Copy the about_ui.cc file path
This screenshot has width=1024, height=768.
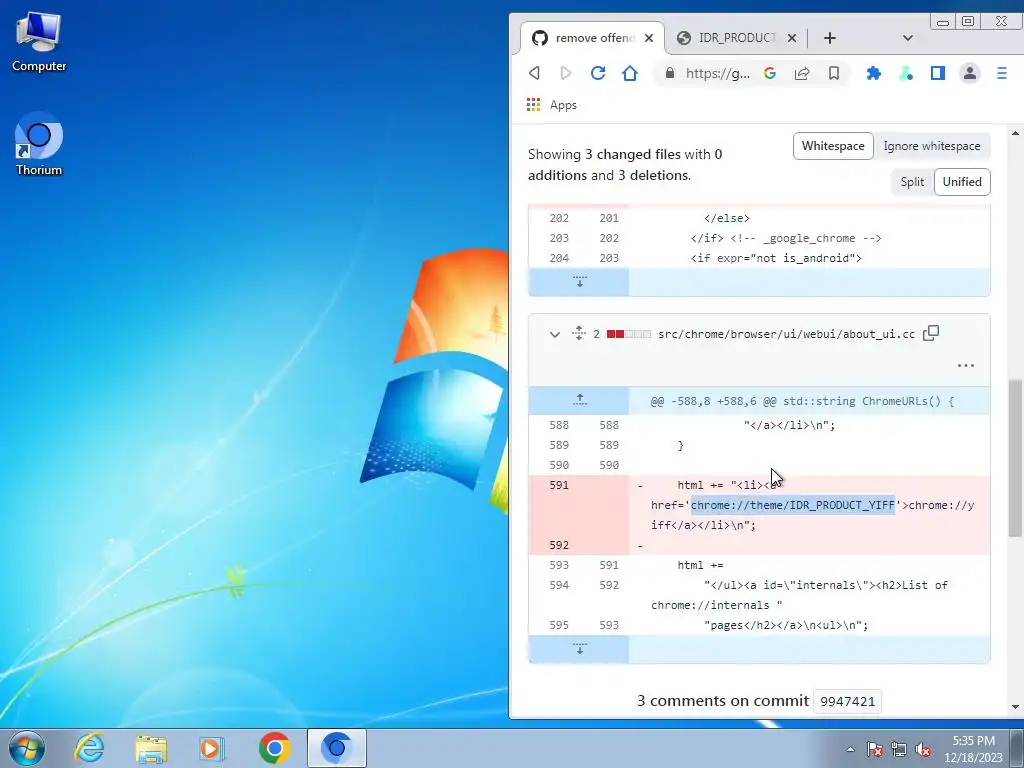tap(931, 333)
